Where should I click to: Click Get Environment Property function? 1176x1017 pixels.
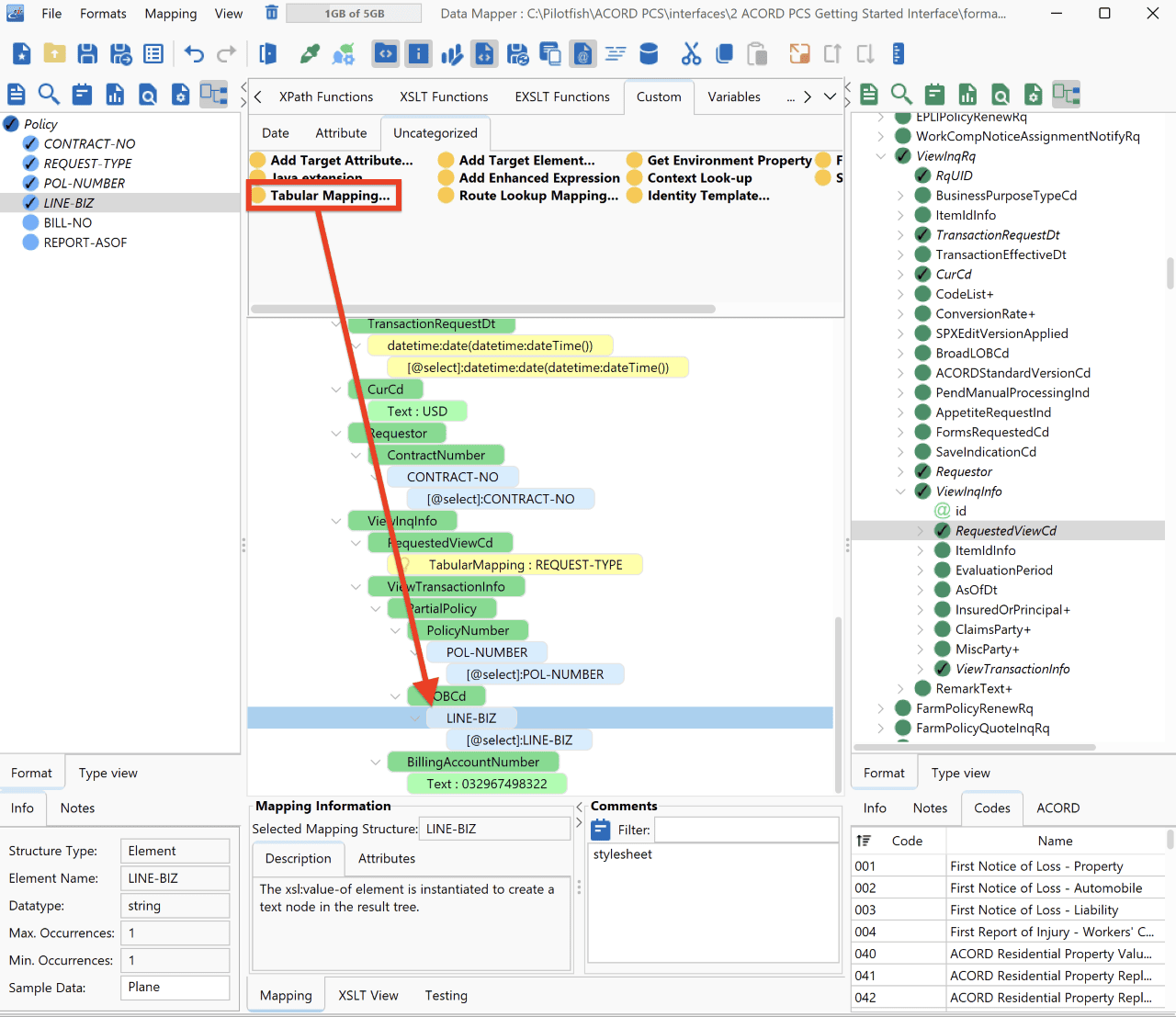pyautogui.click(x=720, y=161)
